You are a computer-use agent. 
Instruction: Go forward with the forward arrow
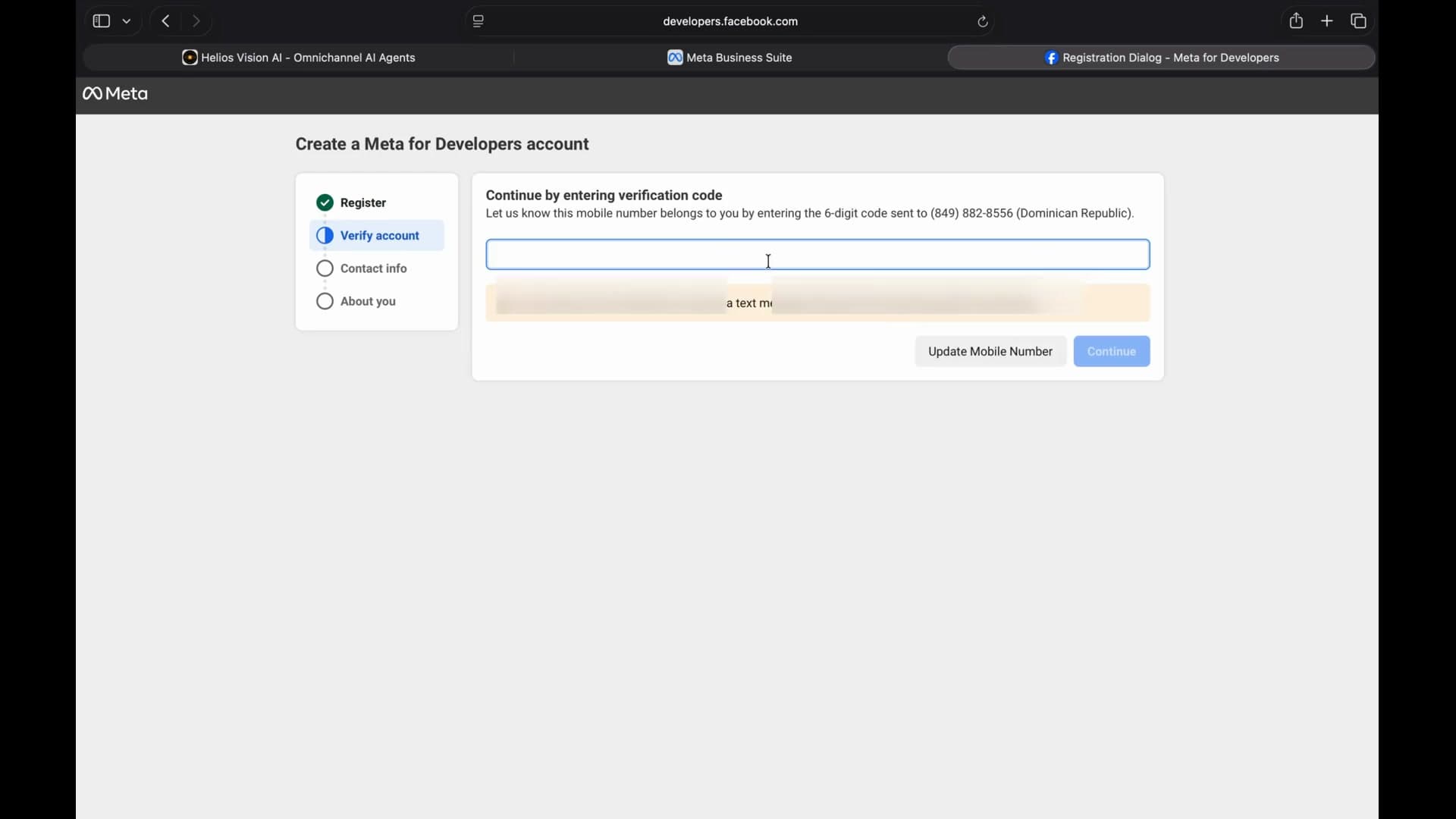coord(196,21)
